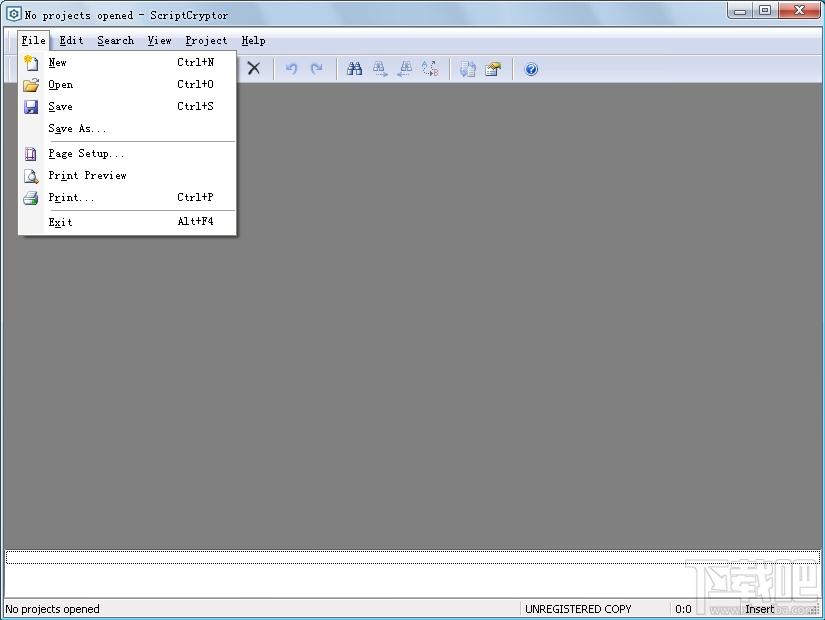Choose New from the File menu
825x620 pixels.
(127, 63)
